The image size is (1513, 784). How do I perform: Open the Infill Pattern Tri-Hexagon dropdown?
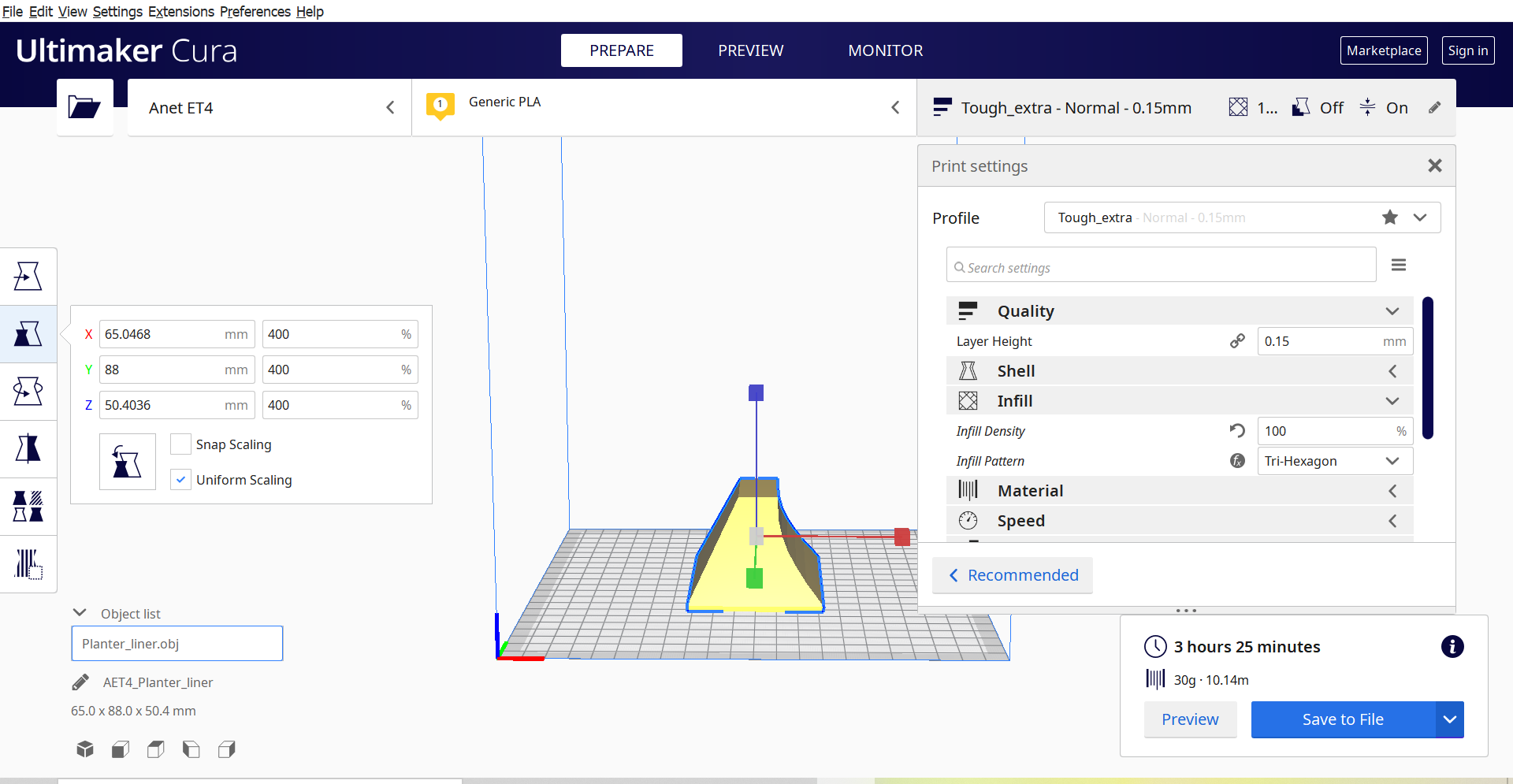click(1335, 461)
